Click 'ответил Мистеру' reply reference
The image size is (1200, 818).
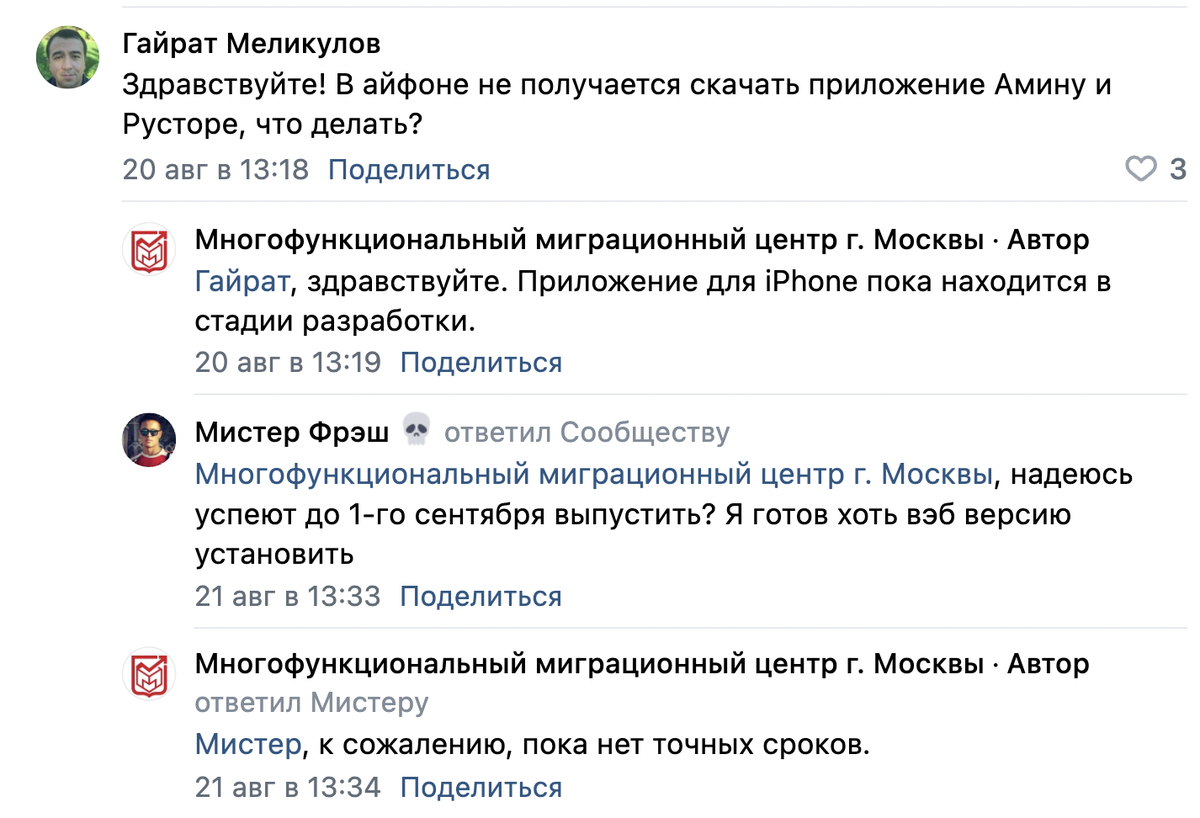pos(311,703)
